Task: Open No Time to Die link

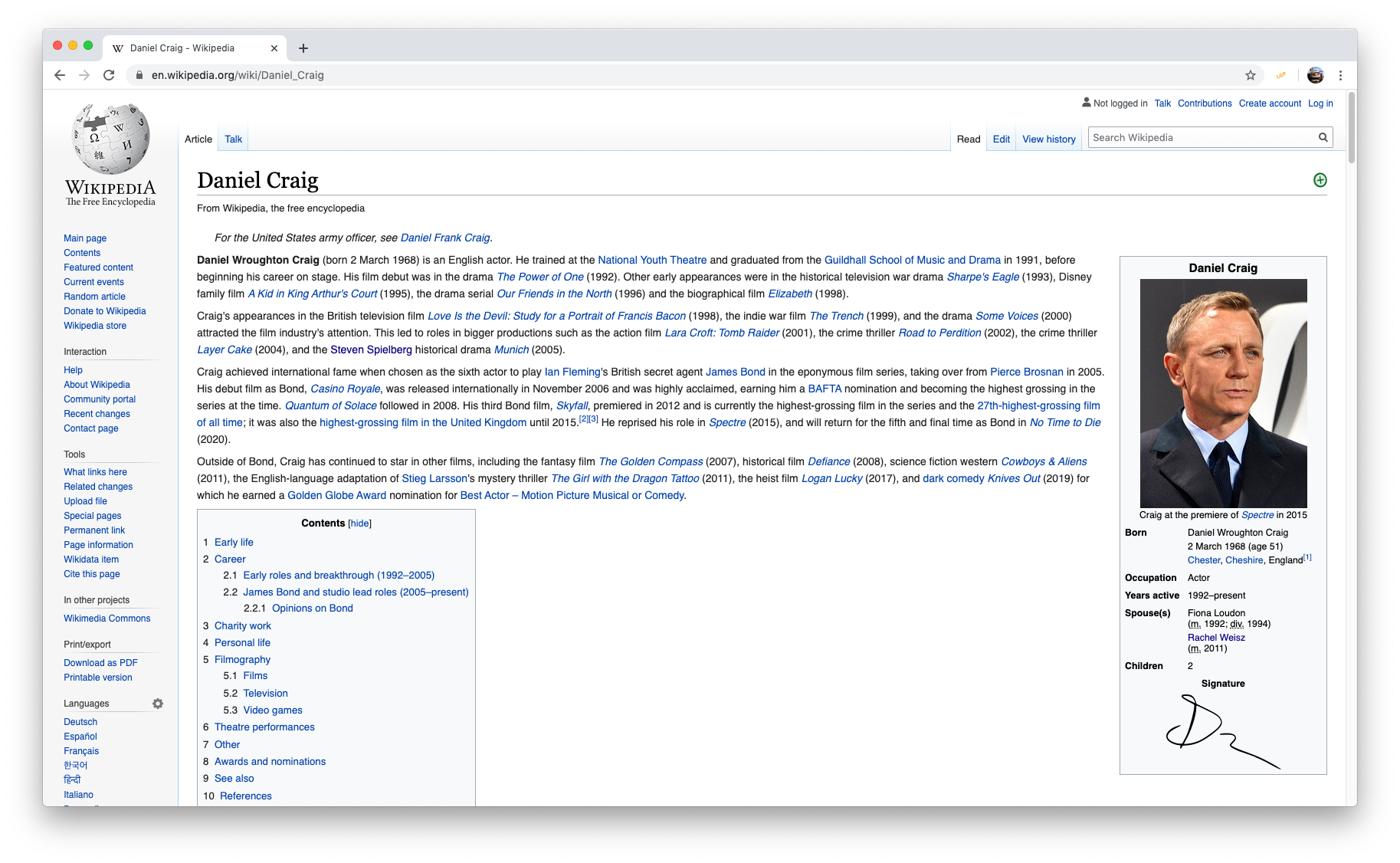Action: 1065,422
